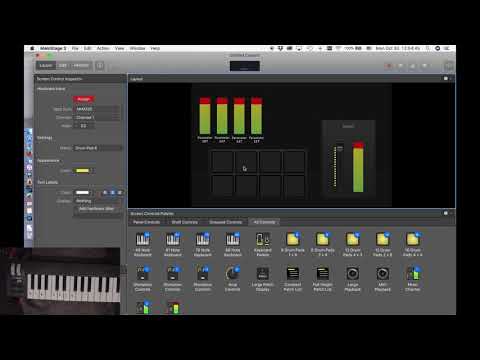The image size is (480, 360).
Task: Open the MainStage 3 menu
Action: coord(53,48)
